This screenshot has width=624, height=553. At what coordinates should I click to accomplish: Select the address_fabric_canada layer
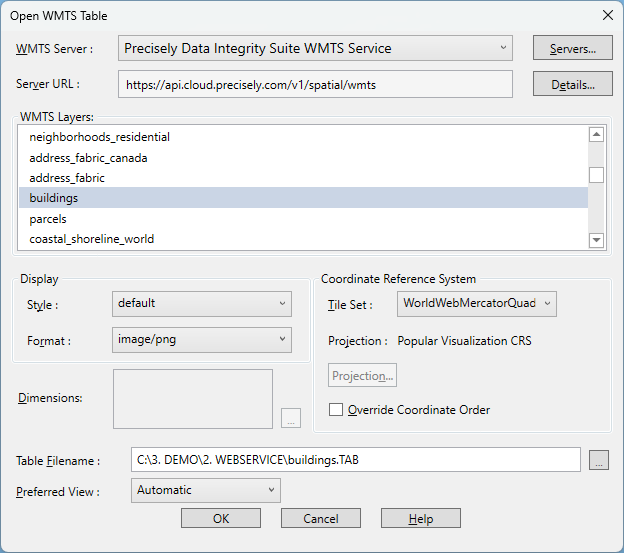pyautogui.click(x=89, y=157)
